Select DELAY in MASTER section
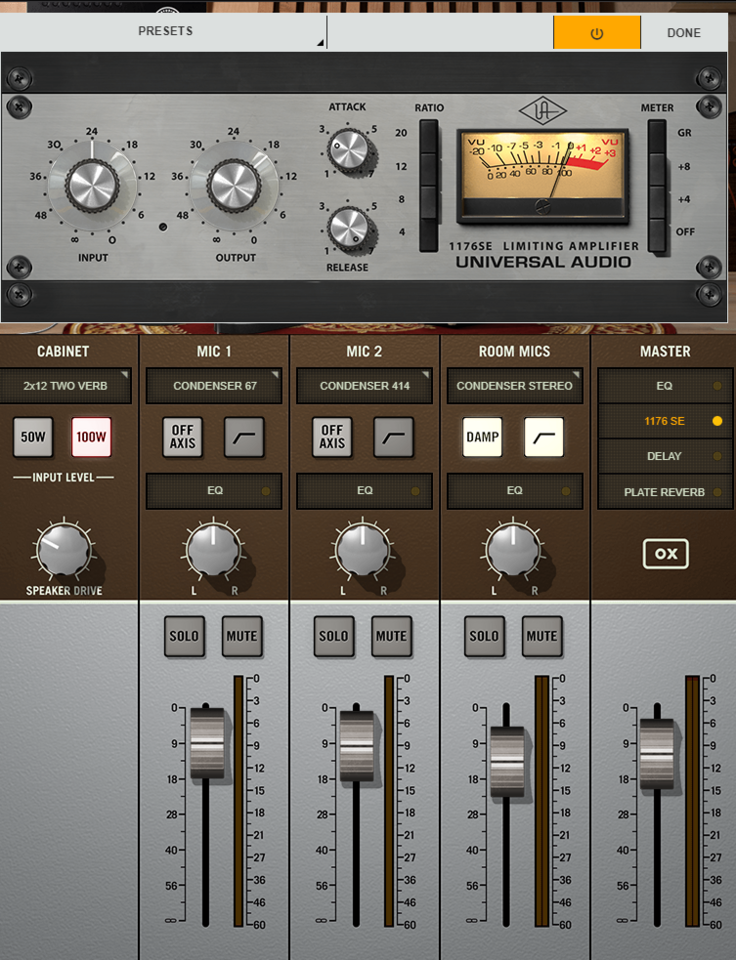The width and height of the screenshot is (736, 960). click(664, 456)
